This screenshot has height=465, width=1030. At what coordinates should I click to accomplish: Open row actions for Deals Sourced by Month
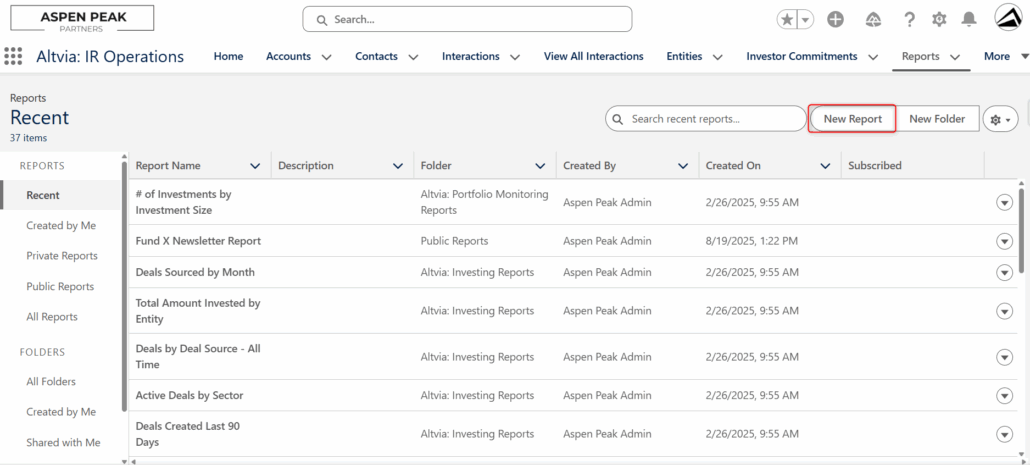coord(1004,272)
